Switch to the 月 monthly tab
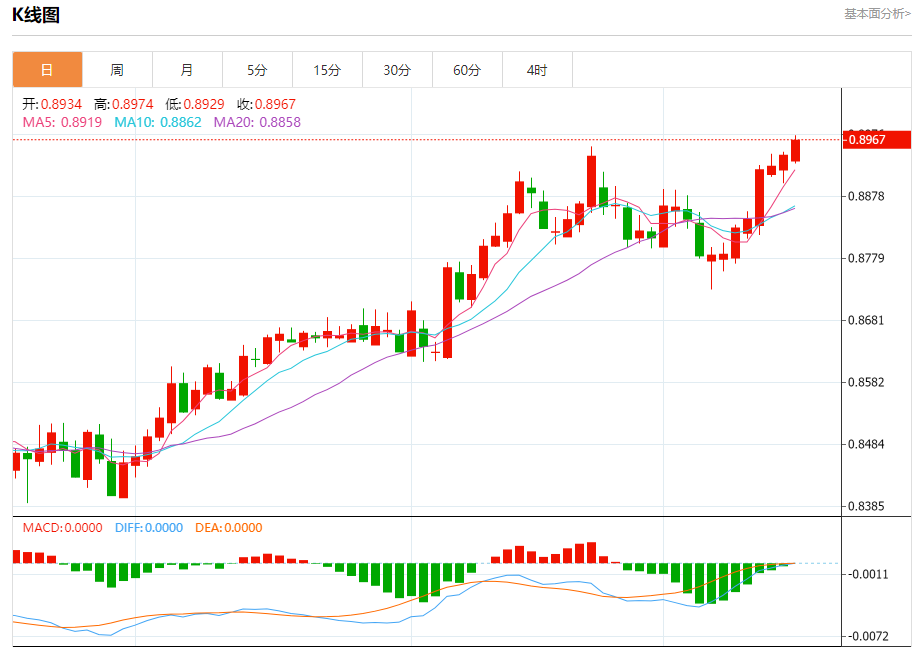 tap(188, 70)
